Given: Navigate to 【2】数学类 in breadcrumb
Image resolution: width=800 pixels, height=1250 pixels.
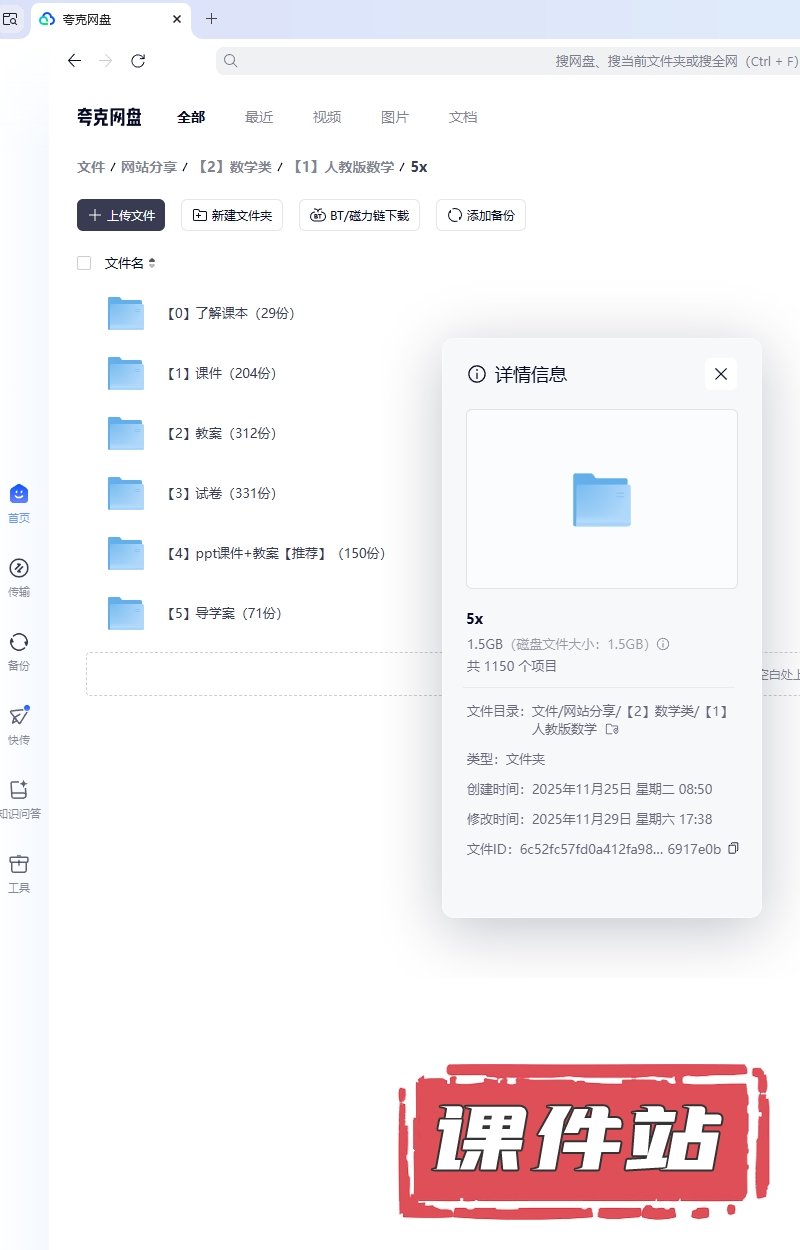Looking at the screenshot, I should pyautogui.click(x=233, y=167).
